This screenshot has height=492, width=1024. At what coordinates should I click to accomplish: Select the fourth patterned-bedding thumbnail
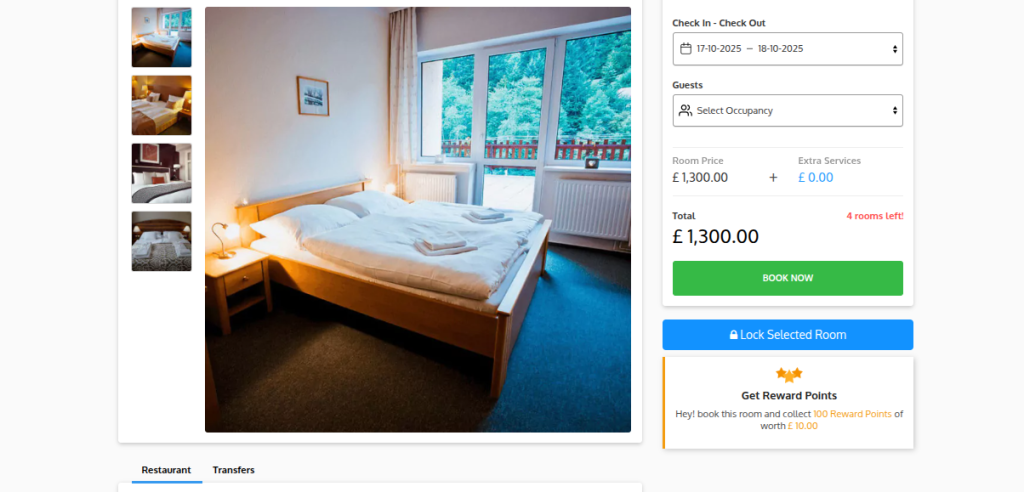161,241
